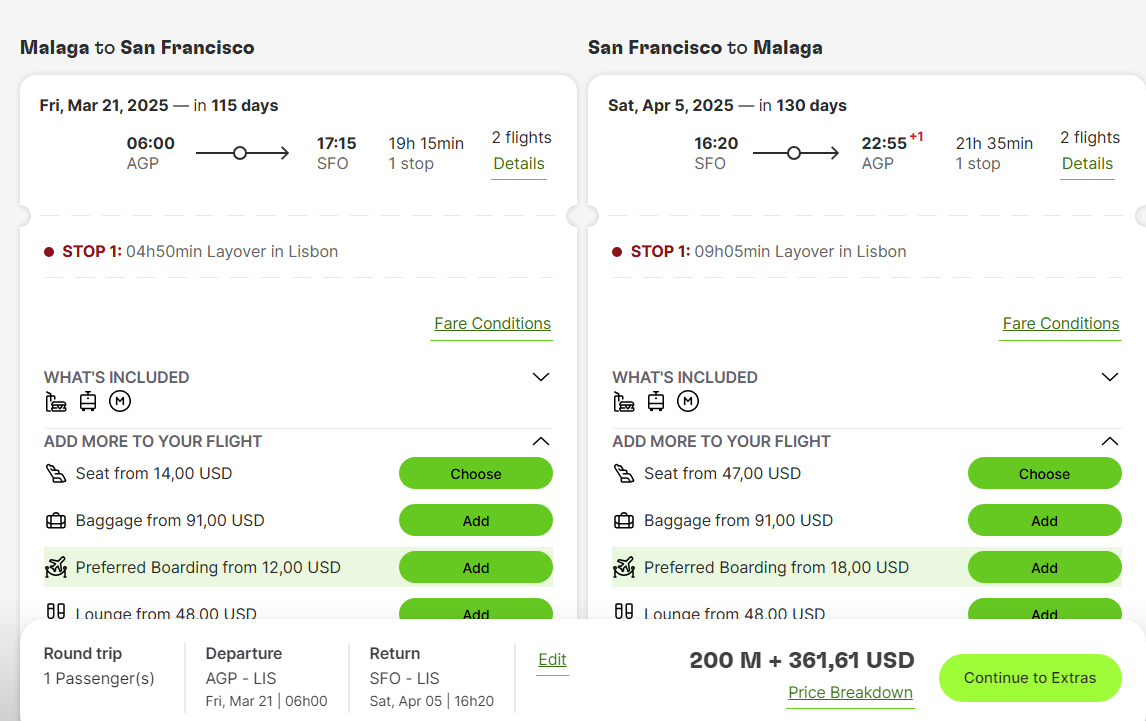Open Details for the AGP to SFO flight

[x=519, y=164]
